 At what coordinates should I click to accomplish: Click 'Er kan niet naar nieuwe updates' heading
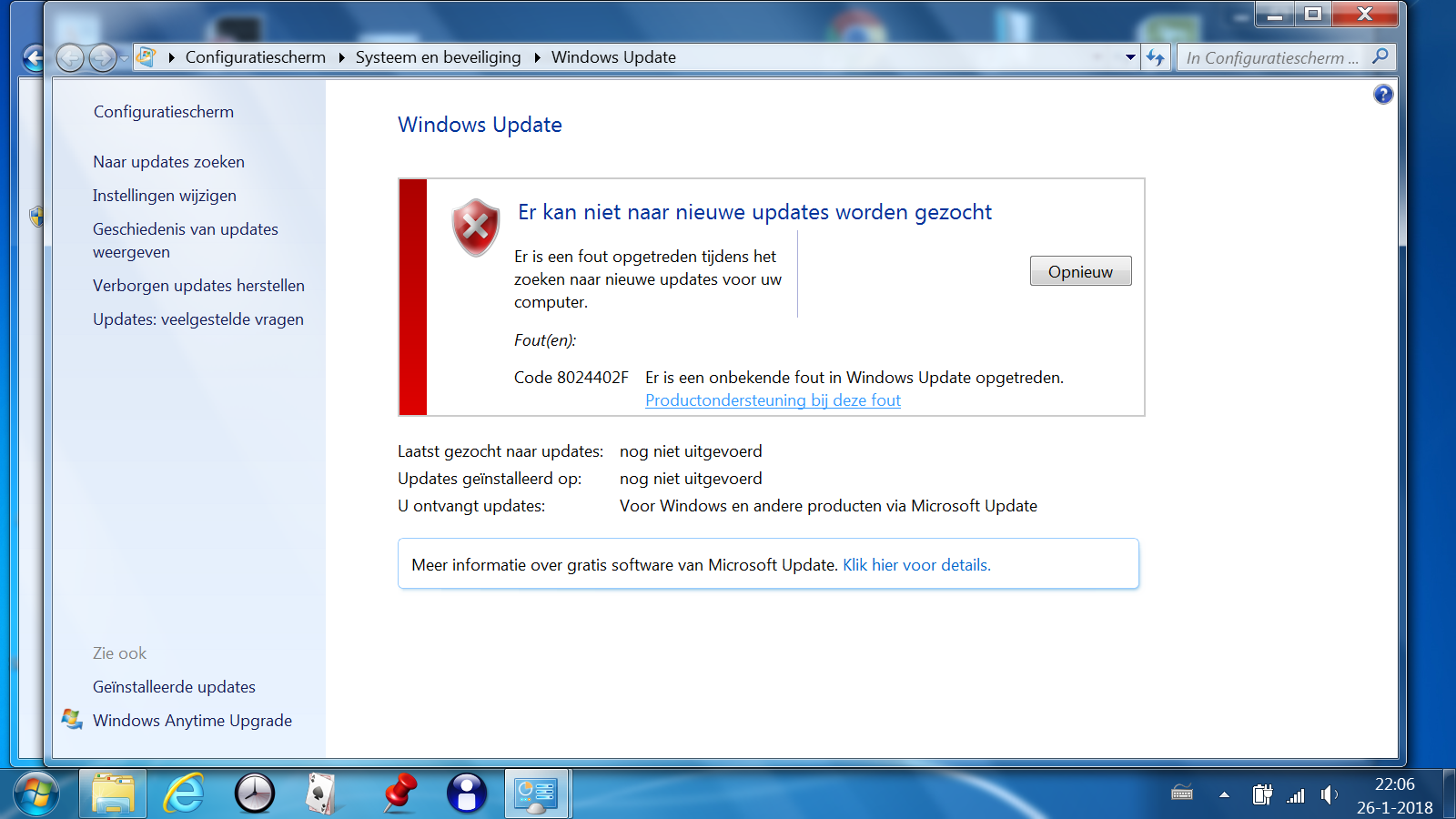click(754, 212)
